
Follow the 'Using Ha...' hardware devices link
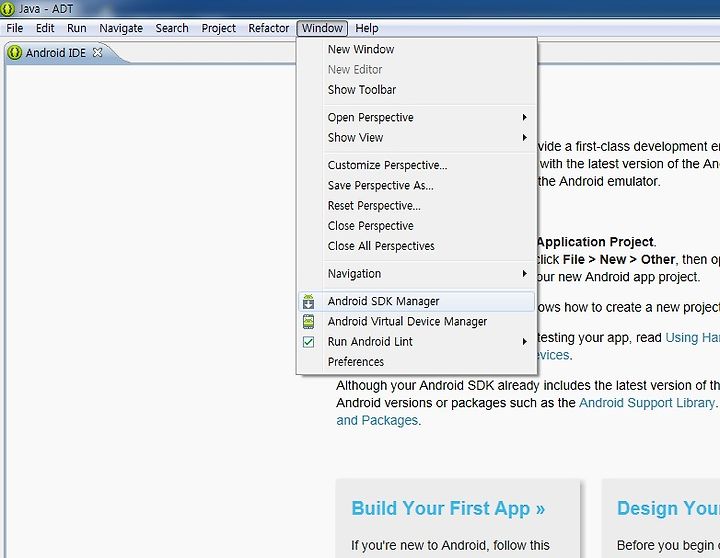pyautogui.click(x=692, y=338)
